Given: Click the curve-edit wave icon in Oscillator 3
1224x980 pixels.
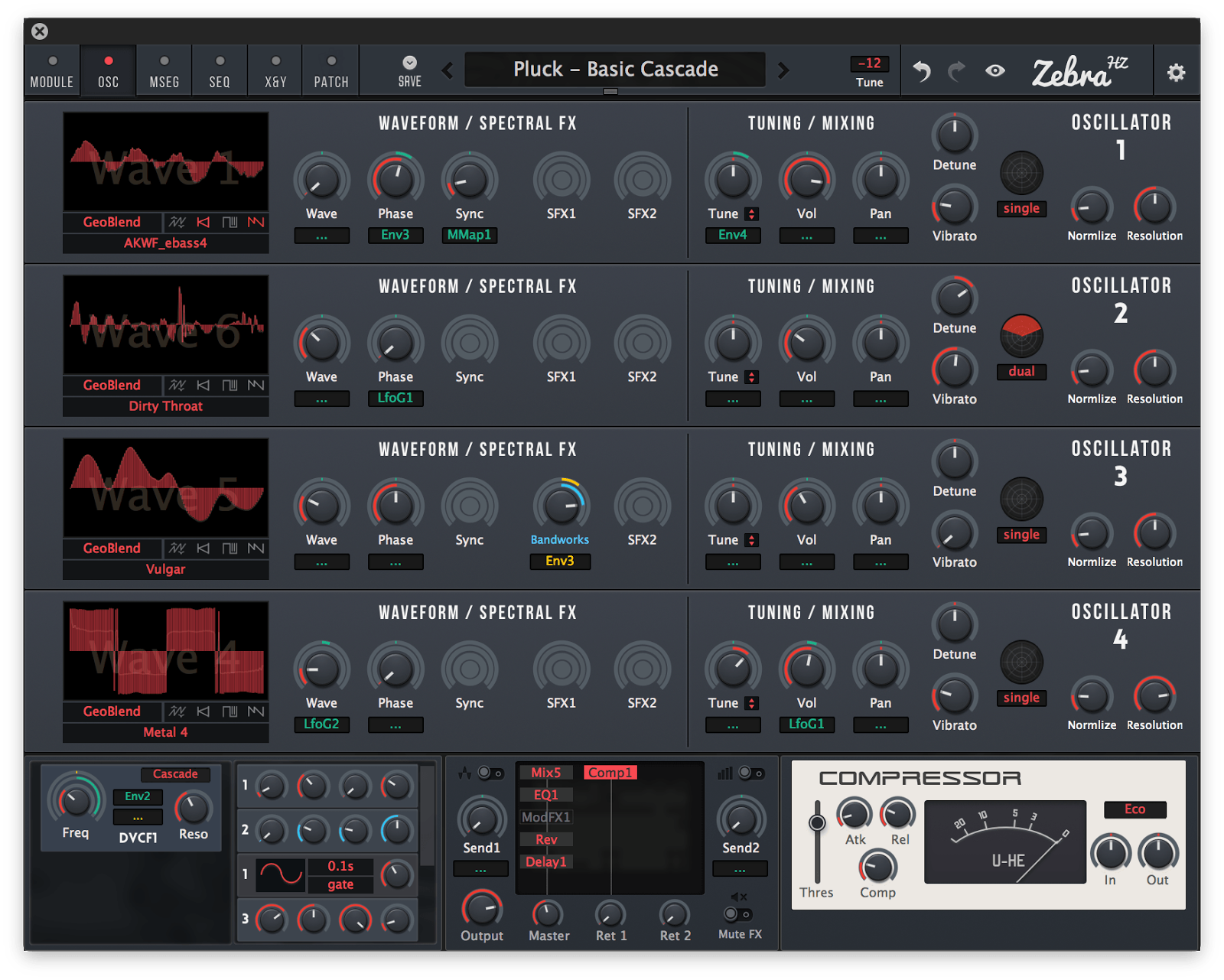Looking at the screenshot, I should (x=177, y=549).
